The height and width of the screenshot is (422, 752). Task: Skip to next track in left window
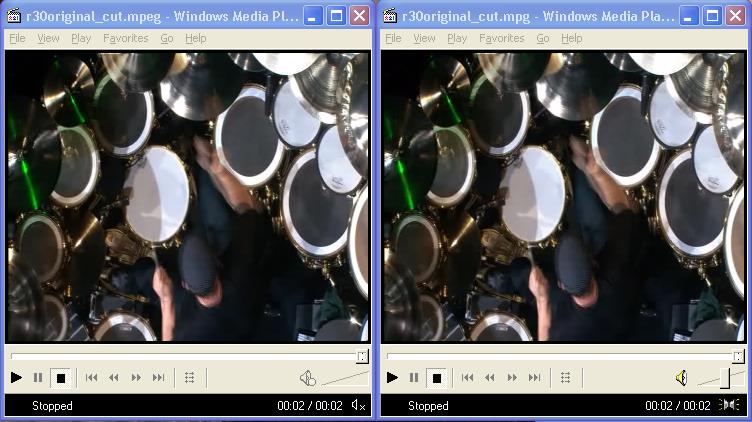(x=158, y=378)
